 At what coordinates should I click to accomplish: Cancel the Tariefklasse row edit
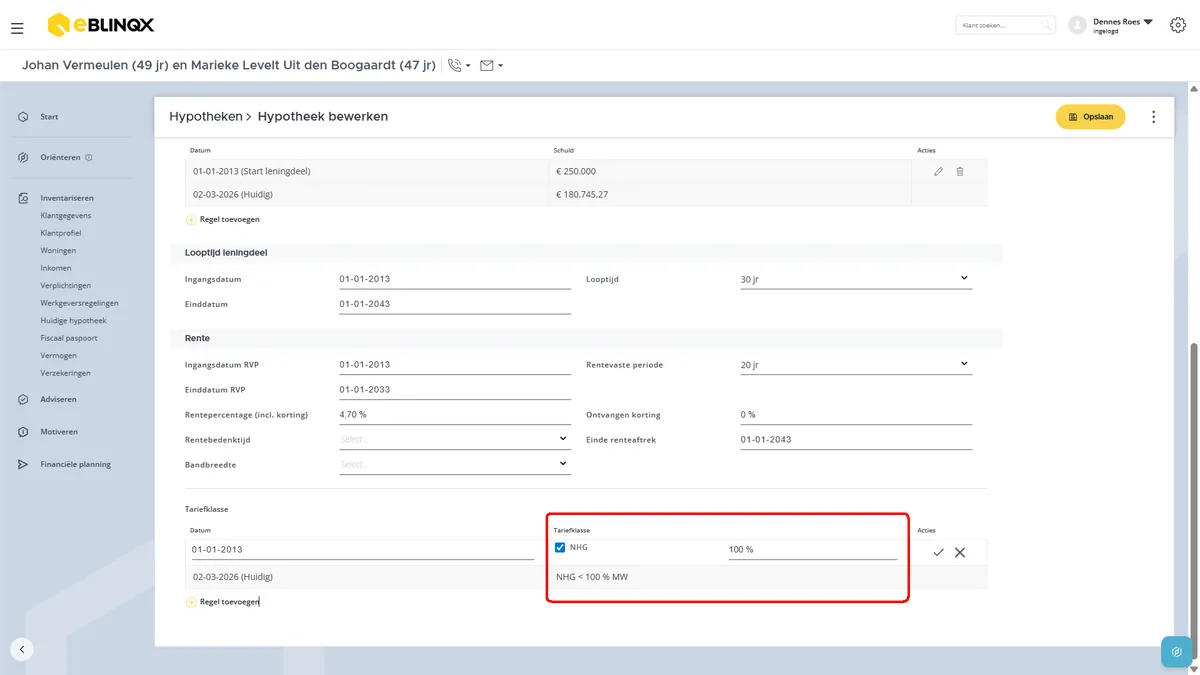(x=960, y=552)
